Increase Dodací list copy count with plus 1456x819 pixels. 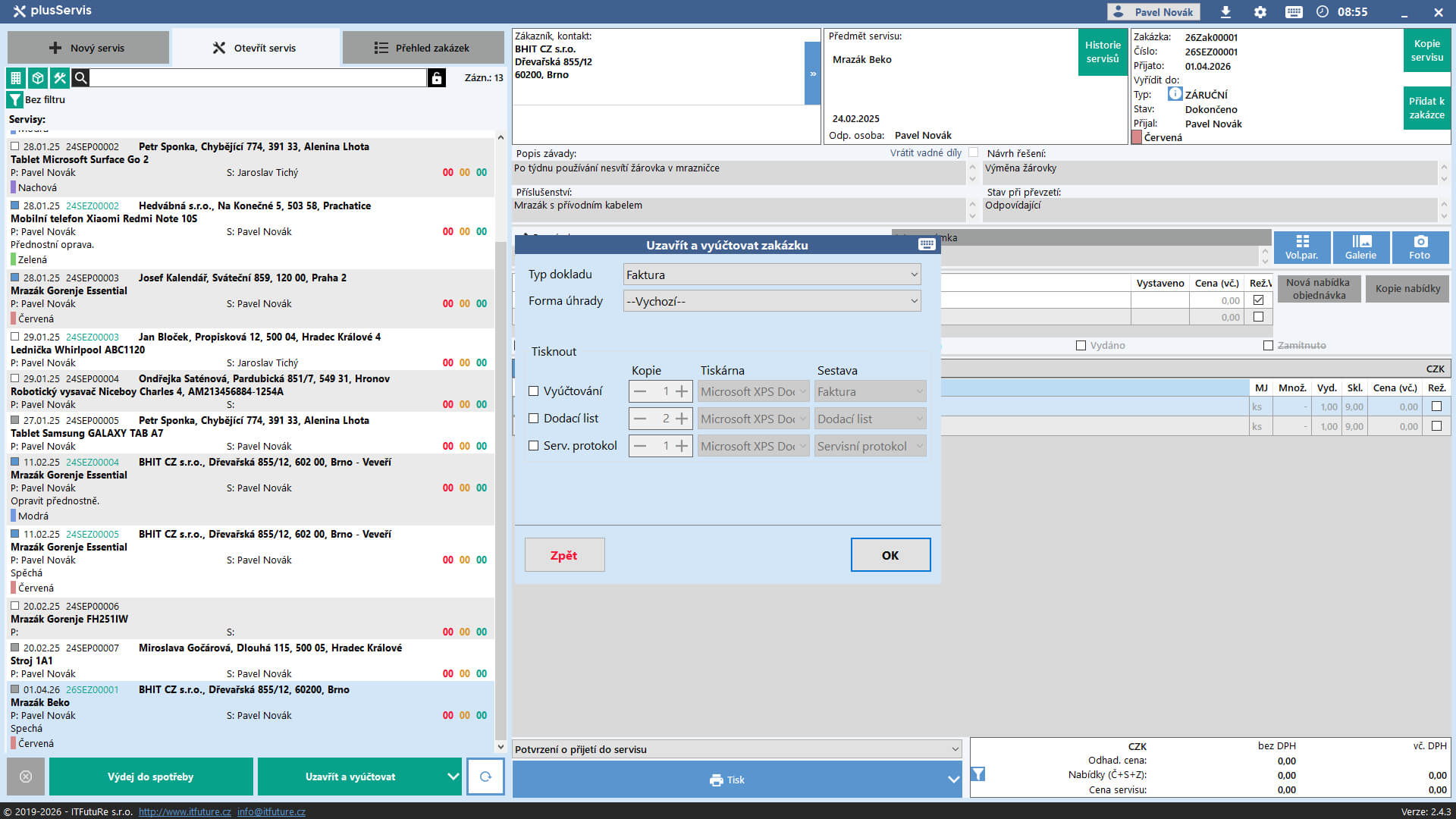point(682,419)
